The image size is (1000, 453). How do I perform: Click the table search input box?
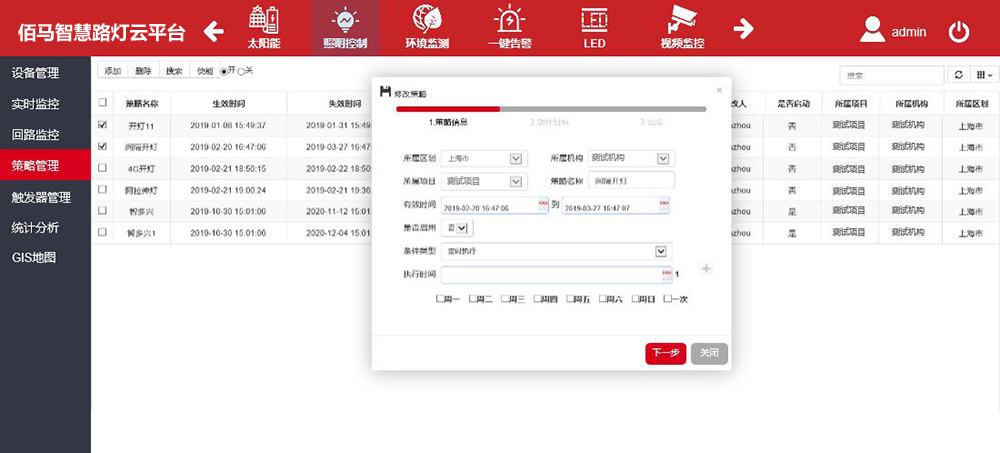tap(892, 75)
